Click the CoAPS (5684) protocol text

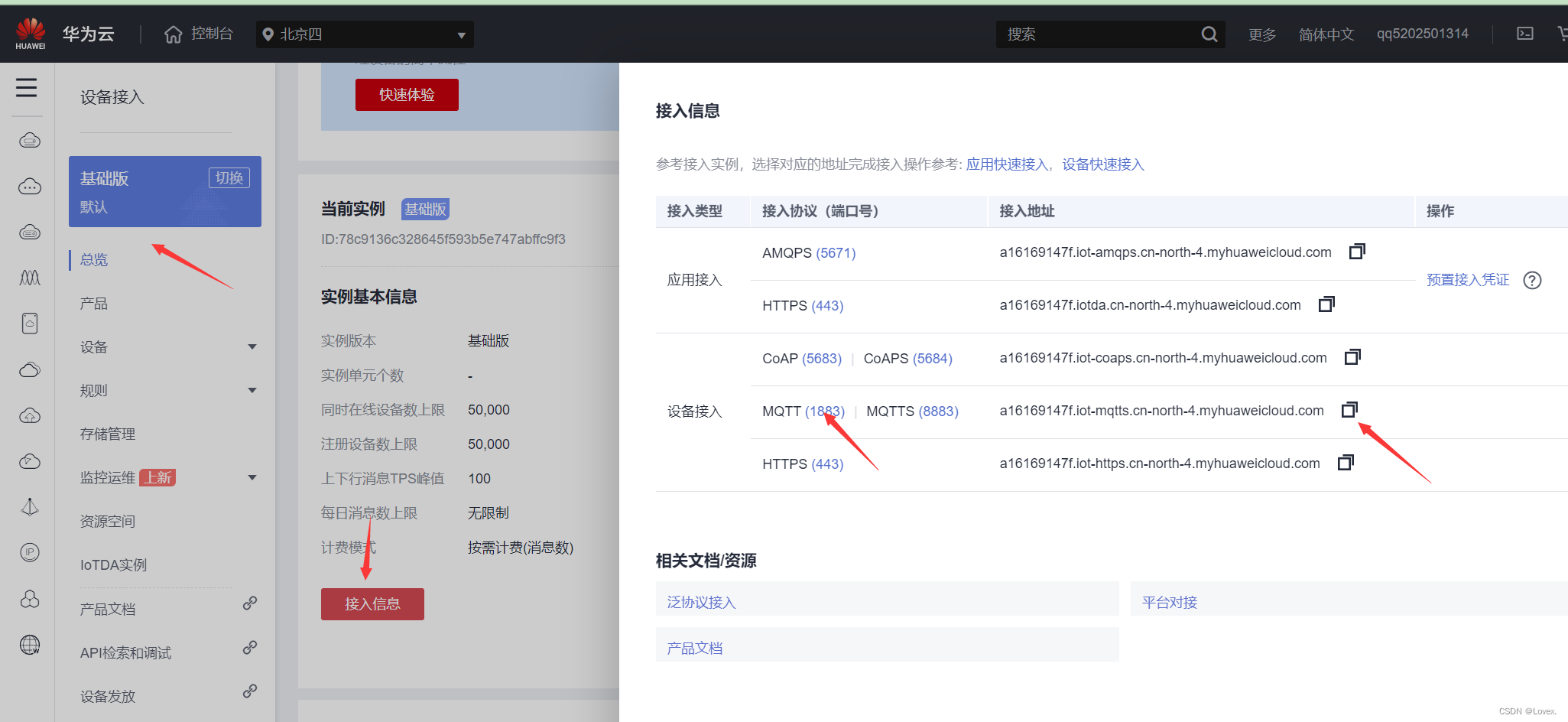tap(908, 359)
